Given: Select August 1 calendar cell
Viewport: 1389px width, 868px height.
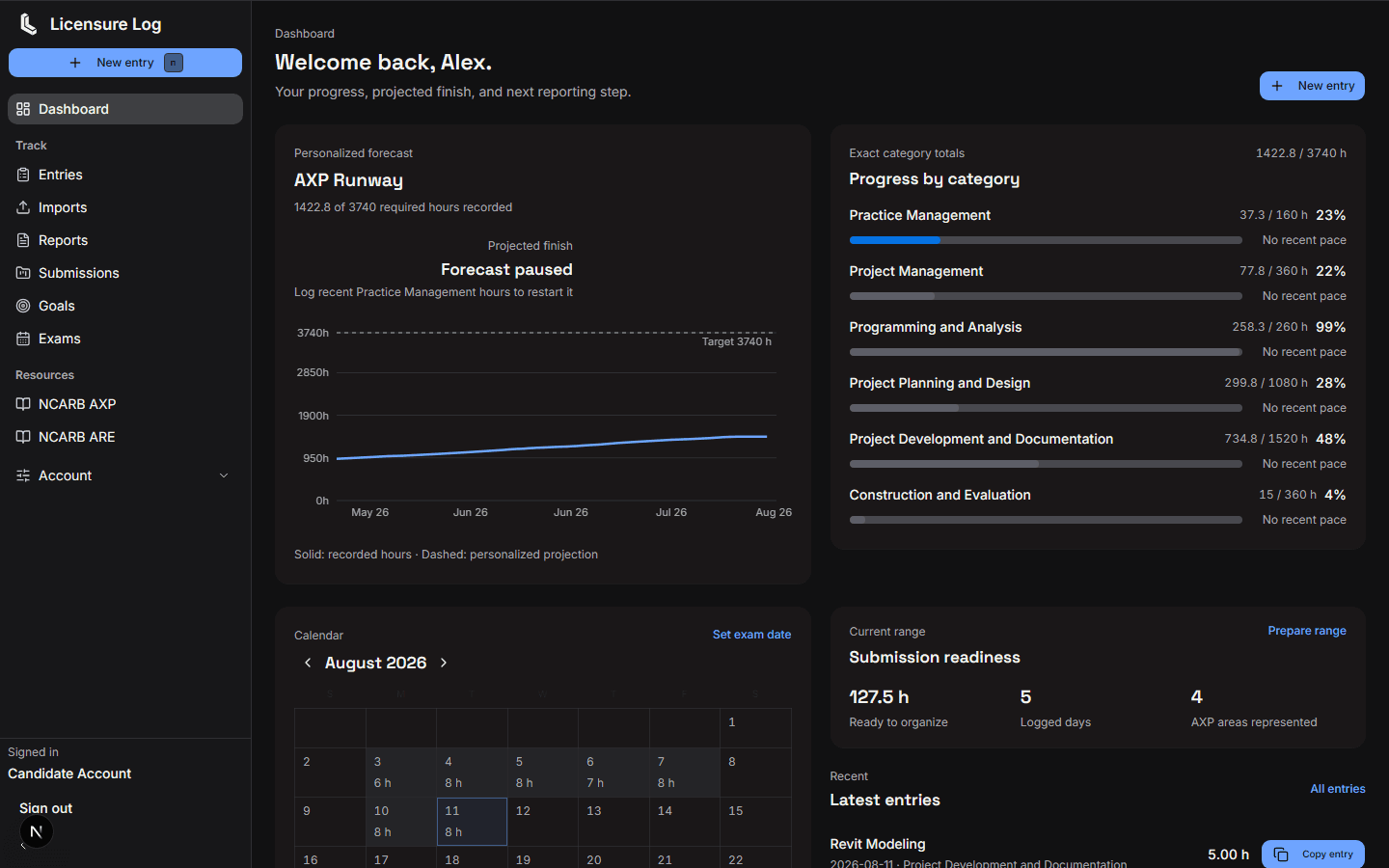Looking at the screenshot, I should (756, 728).
